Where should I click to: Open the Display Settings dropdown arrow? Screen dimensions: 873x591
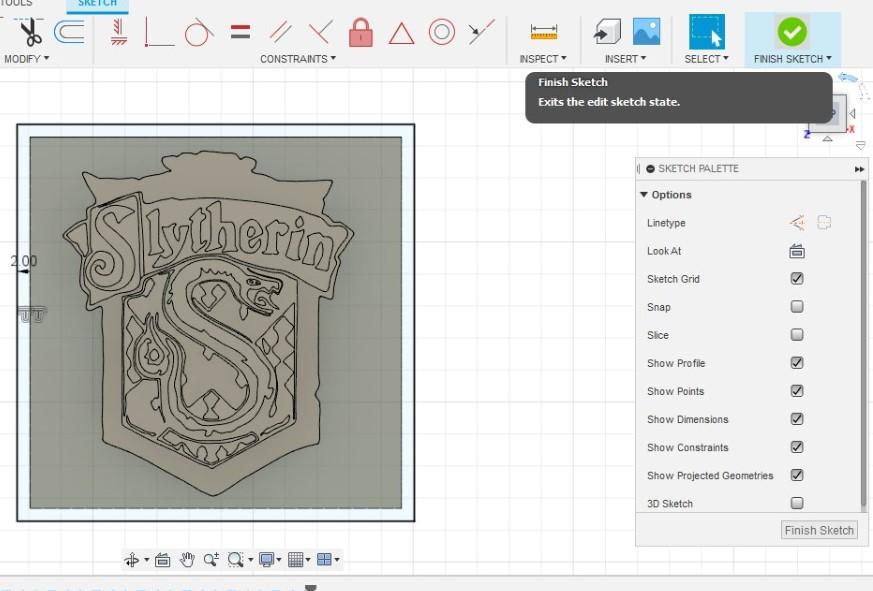click(279, 559)
